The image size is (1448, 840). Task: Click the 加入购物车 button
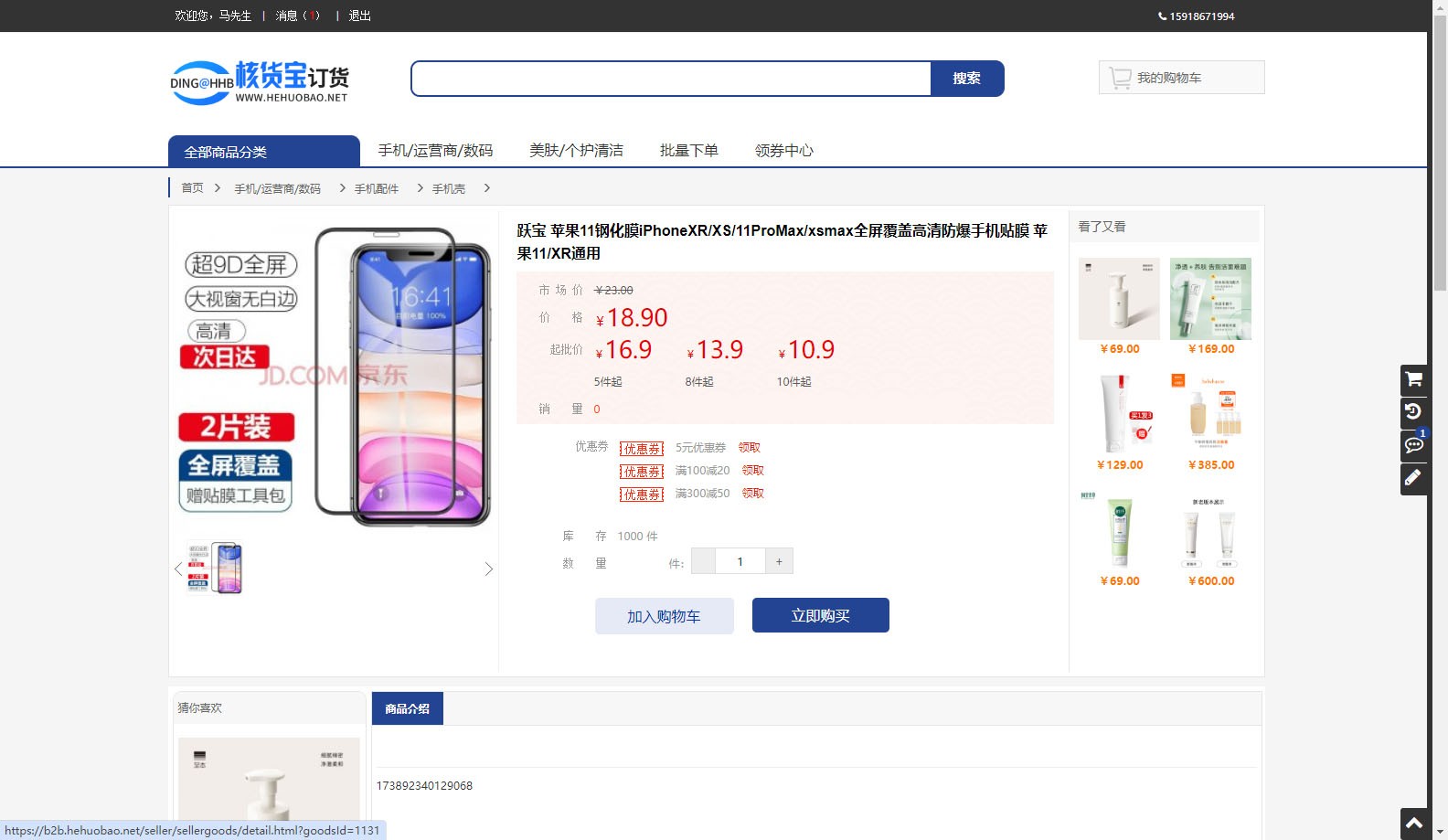click(664, 616)
